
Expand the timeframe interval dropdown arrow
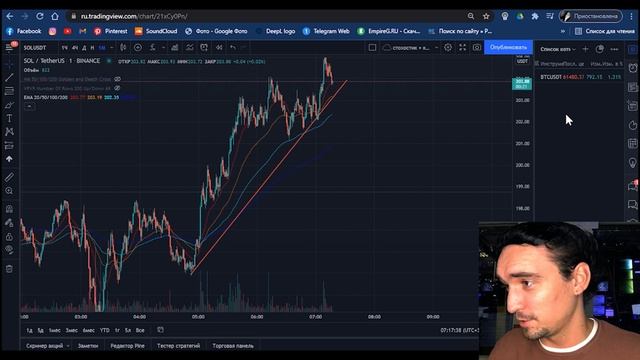click(x=112, y=48)
